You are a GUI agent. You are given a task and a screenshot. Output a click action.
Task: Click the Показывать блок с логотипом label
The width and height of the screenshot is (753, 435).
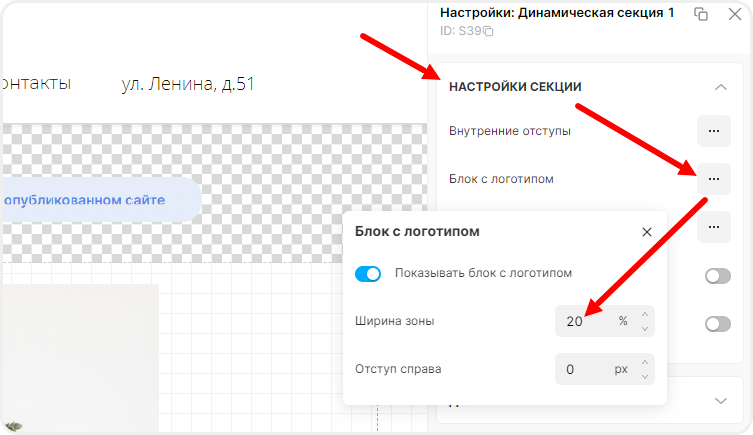tap(483, 273)
